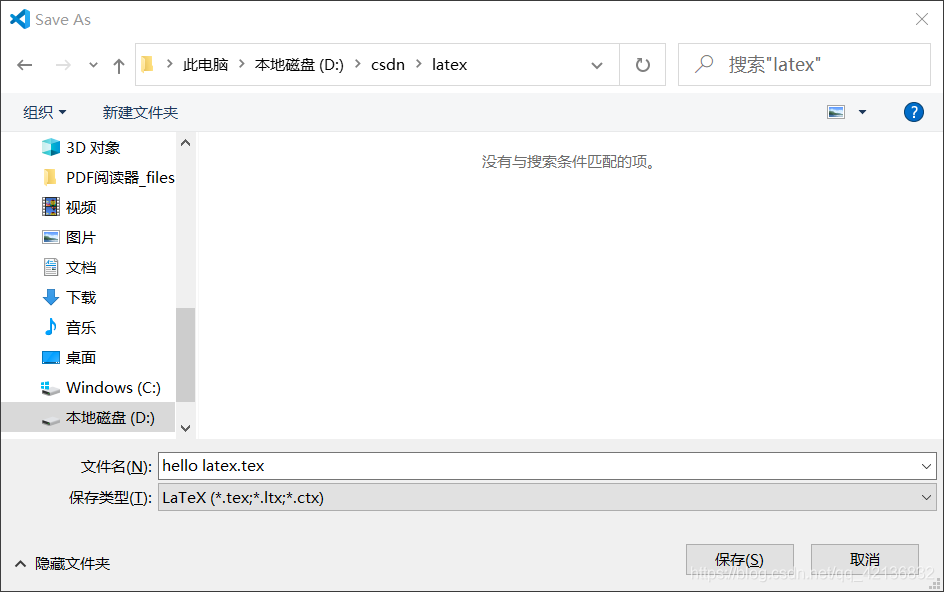
Task: Click the navigation pane scroll up arrow
Action: click(185, 143)
